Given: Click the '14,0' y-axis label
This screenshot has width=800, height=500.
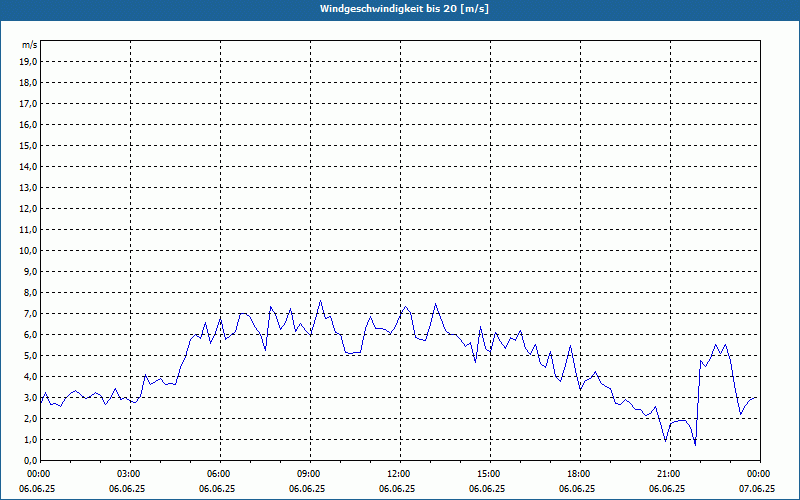Looking at the screenshot, I should [28, 166].
